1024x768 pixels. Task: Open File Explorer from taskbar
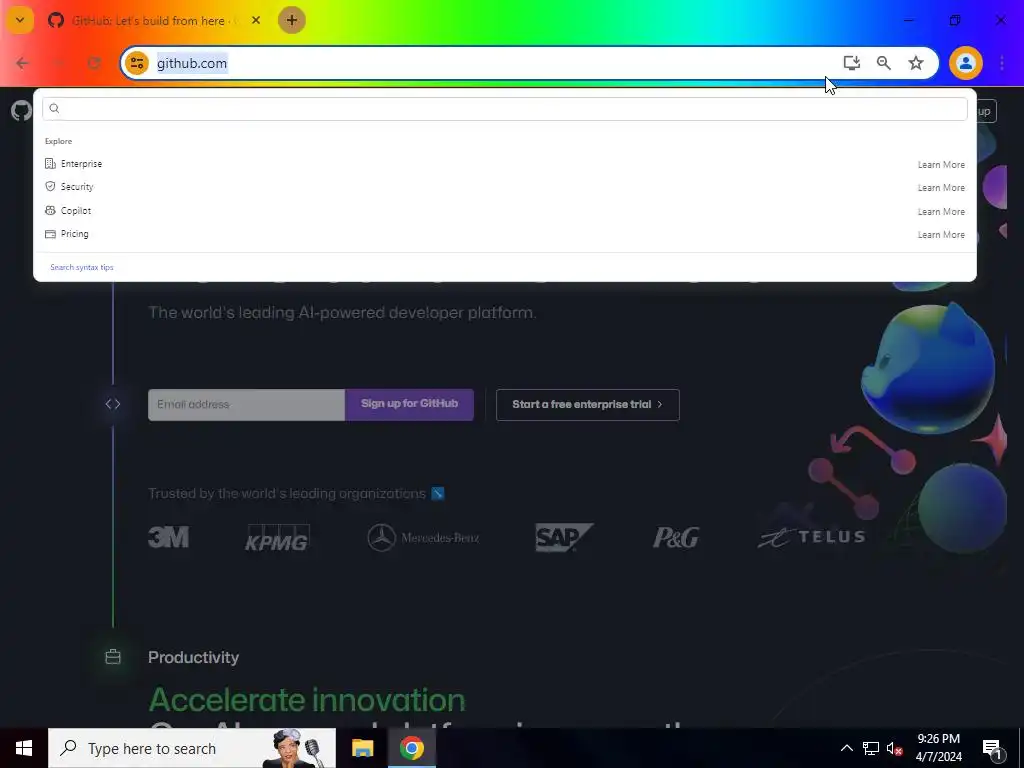[x=362, y=748]
